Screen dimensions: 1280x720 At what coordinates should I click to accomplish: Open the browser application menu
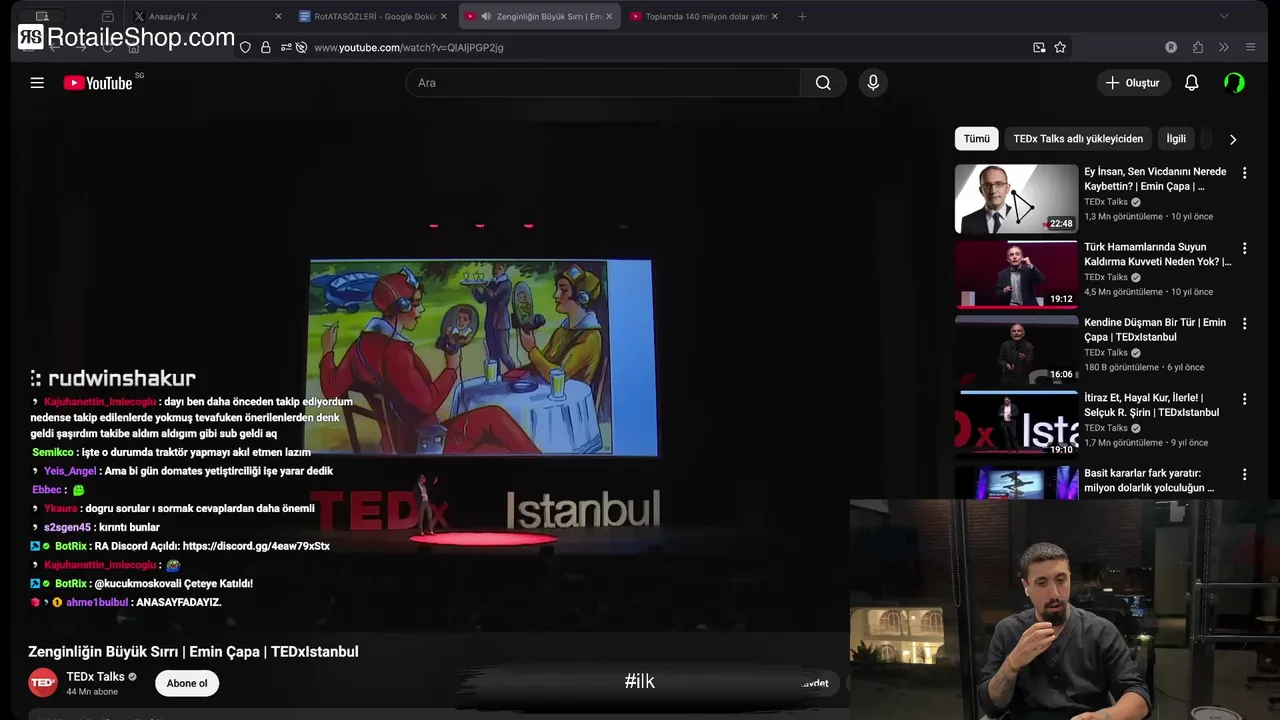click(x=1250, y=47)
